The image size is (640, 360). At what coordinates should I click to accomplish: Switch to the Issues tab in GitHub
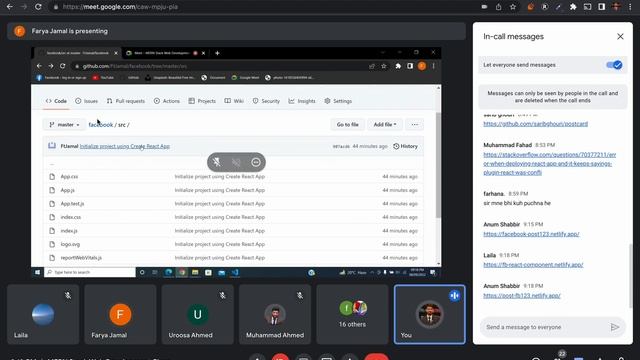coord(87,101)
